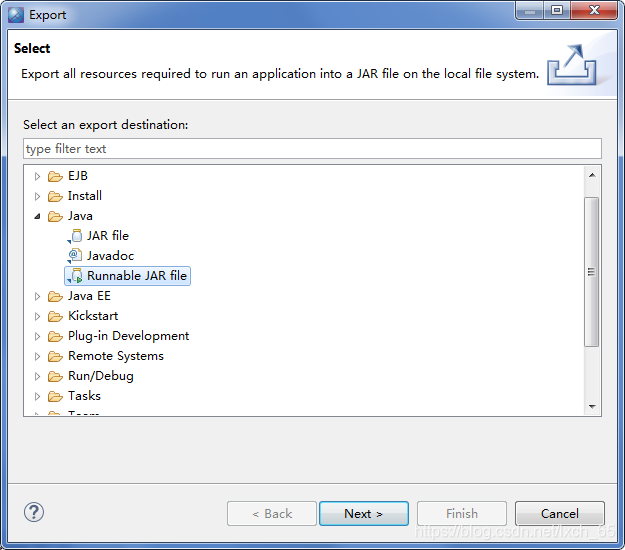The image size is (625, 550).
Task: Click the Eclipse icon in title bar
Action: pos(16,15)
